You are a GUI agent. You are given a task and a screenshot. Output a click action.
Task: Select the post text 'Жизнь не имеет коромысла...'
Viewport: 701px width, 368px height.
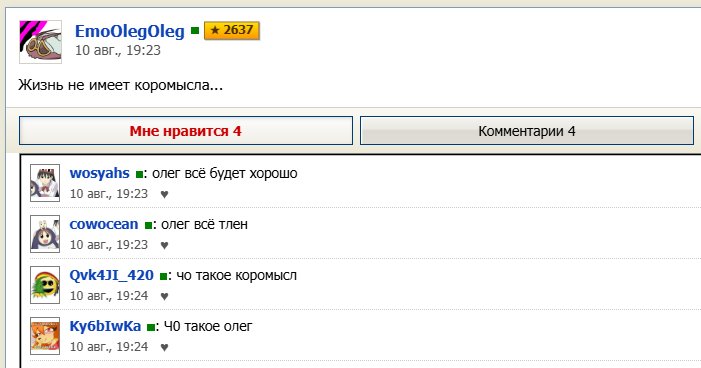click(x=120, y=85)
